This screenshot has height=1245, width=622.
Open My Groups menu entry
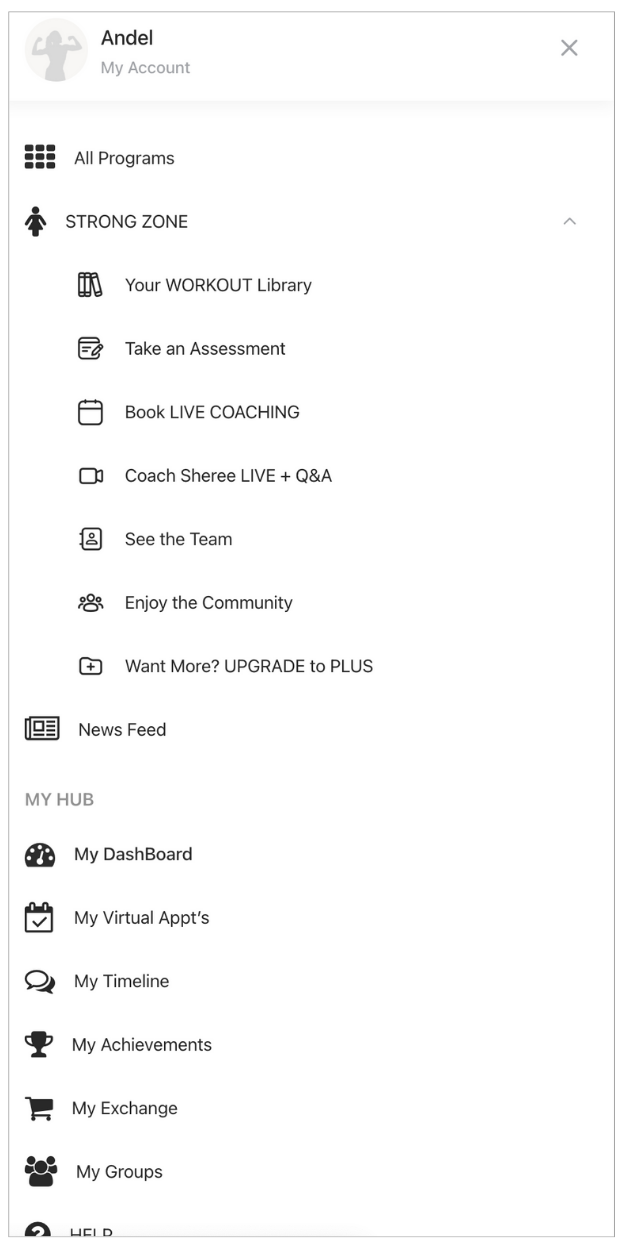tap(119, 1172)
